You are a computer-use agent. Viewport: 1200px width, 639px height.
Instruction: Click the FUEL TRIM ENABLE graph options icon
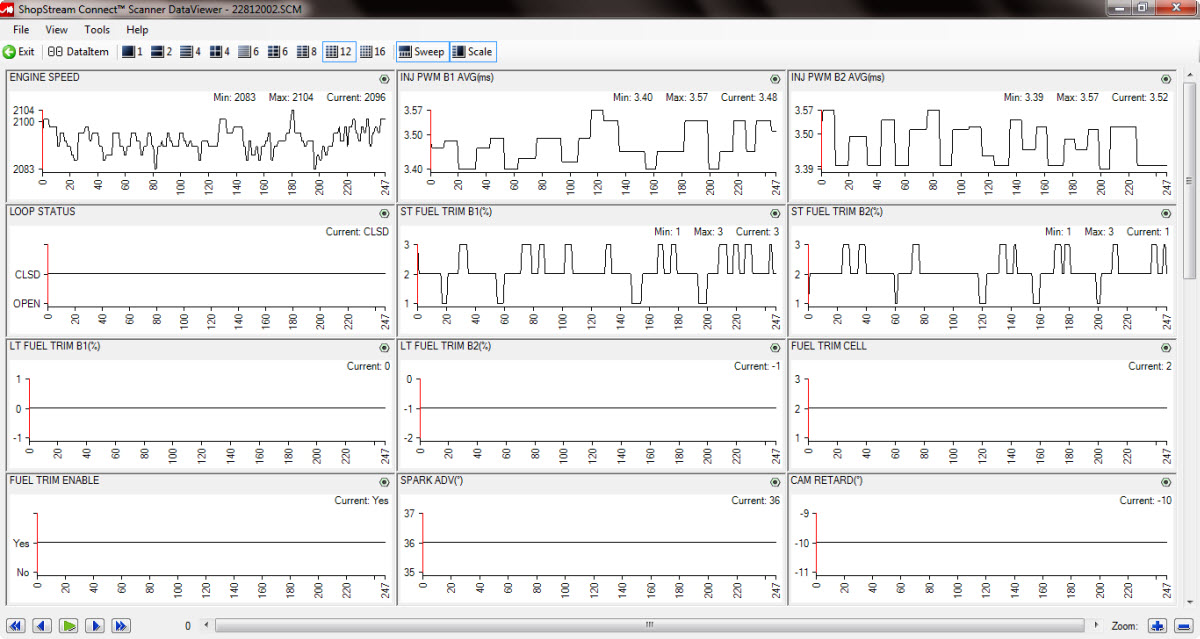pos(384,481)
